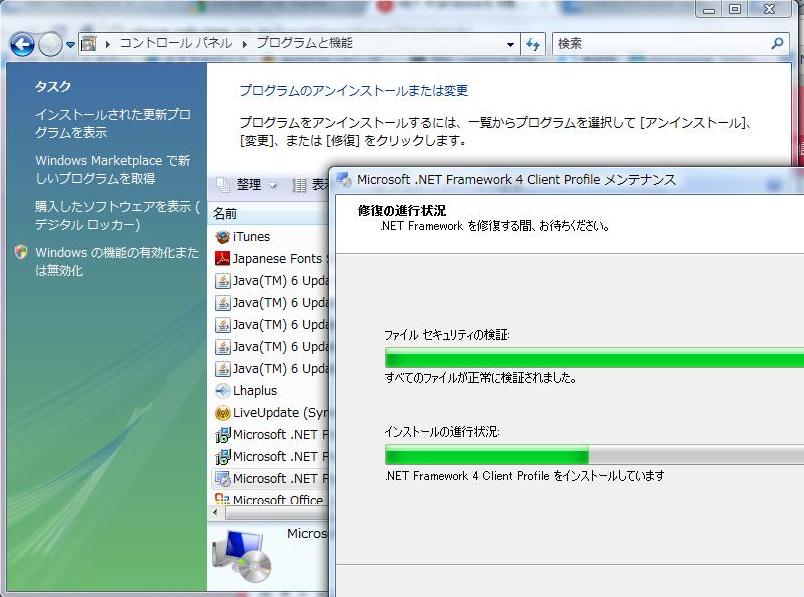Click the third Java(TM) 6 Update icon
This screenshot has width=804, height=597.
[222, 325]
